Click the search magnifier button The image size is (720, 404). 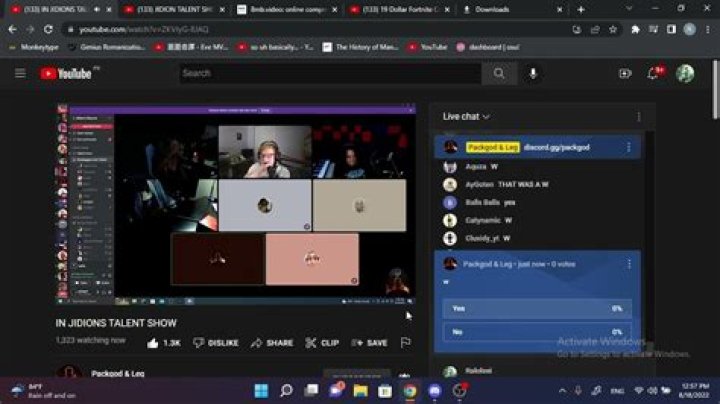point(498,73)
